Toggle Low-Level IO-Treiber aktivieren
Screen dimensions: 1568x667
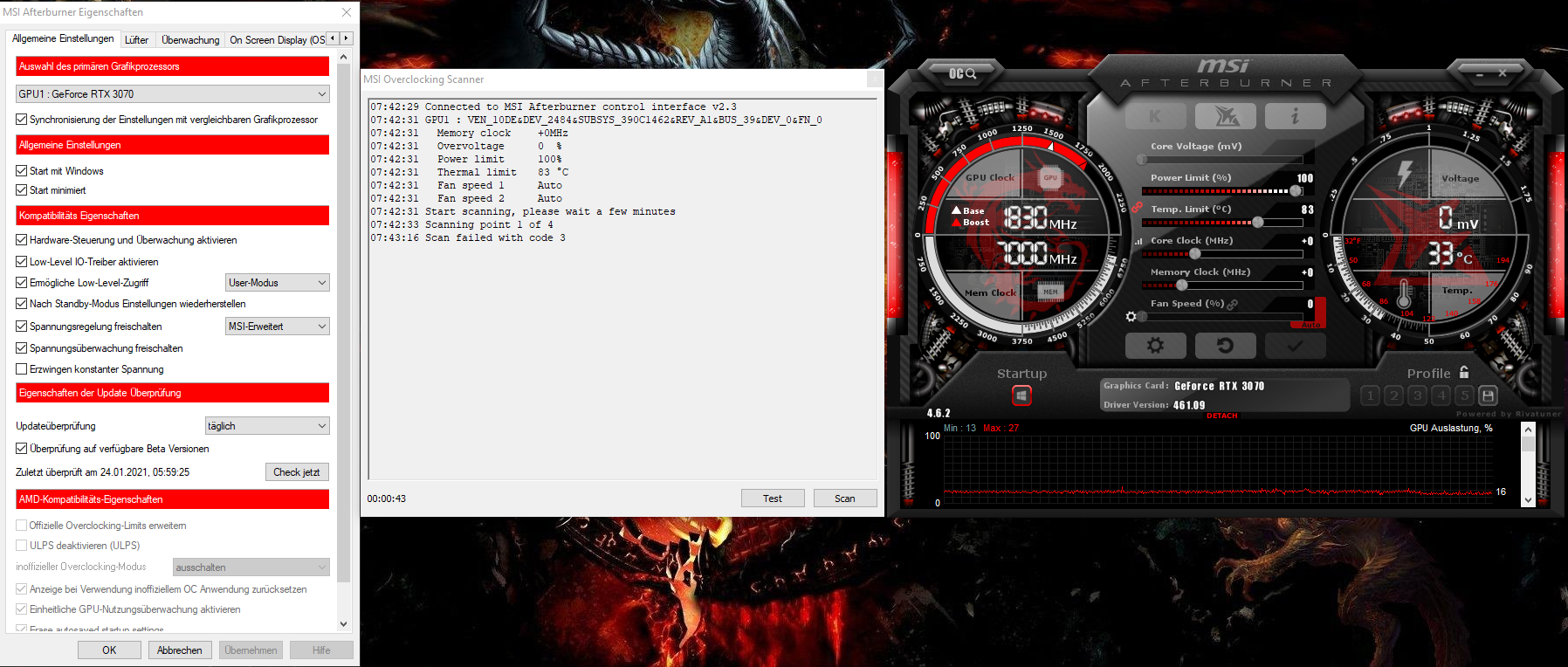(22, 262)
